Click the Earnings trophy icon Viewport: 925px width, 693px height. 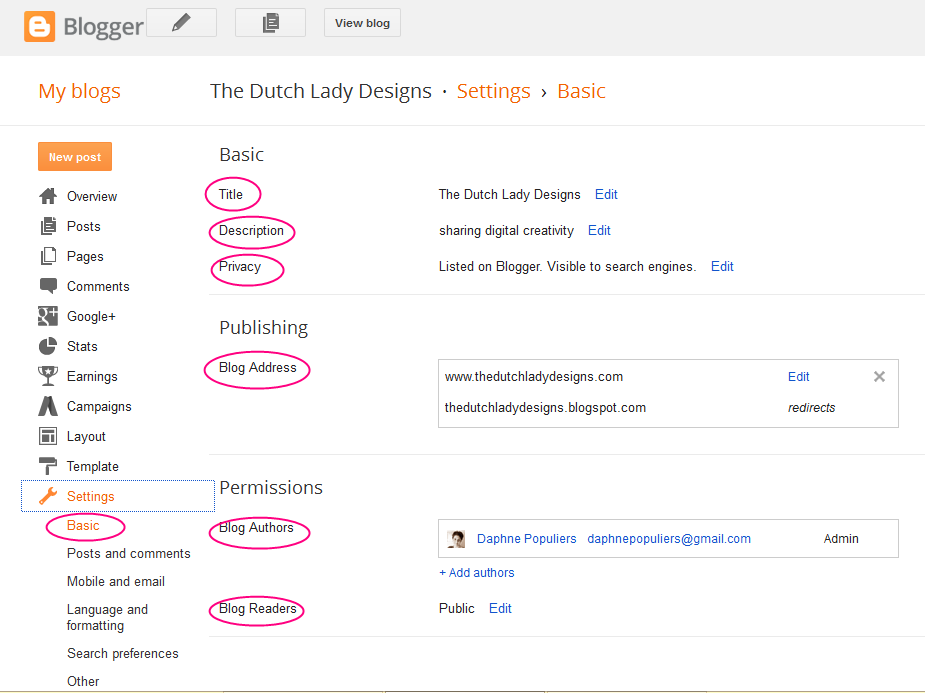(x=48, y=376)
